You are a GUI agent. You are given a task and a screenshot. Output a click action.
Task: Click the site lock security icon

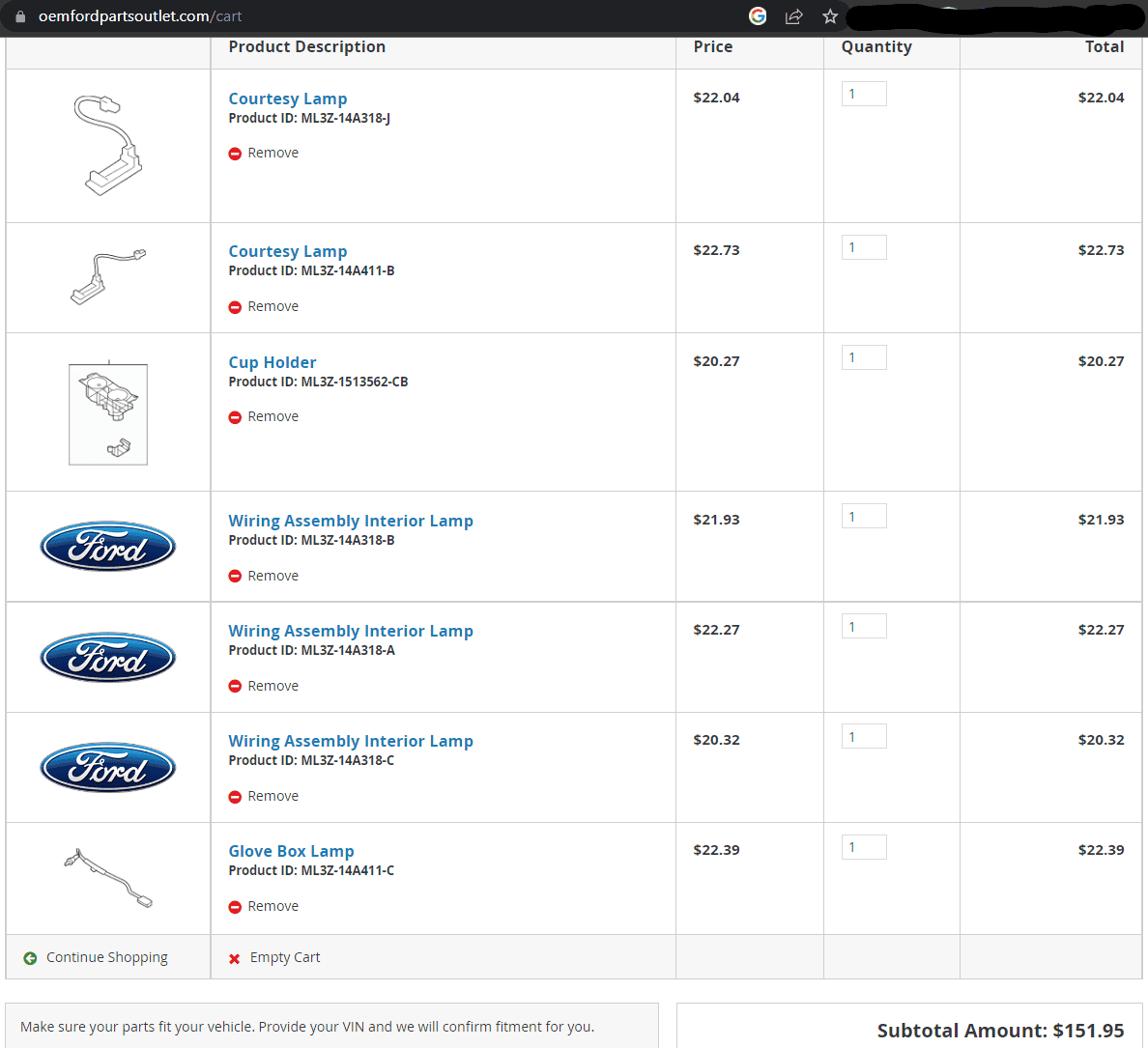tap(20, 16)
